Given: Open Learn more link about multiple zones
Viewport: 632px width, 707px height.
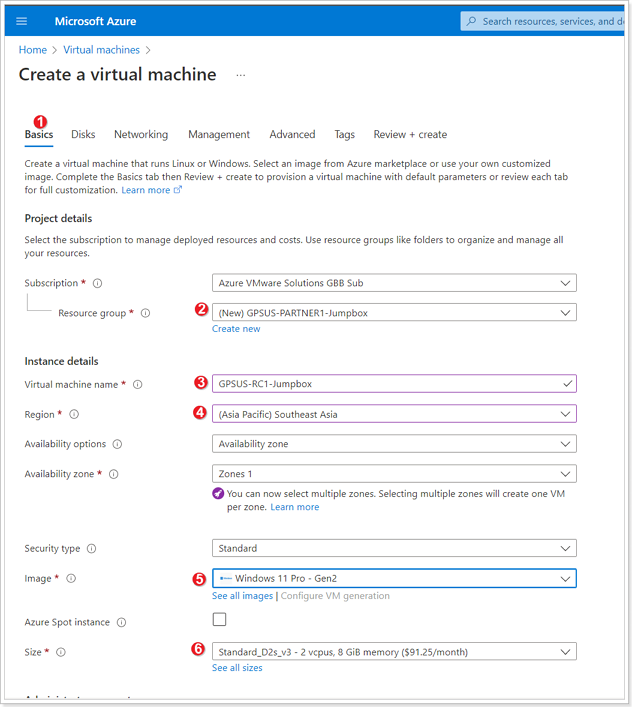Looking at the screenshot, I should [x=294, y=507].
